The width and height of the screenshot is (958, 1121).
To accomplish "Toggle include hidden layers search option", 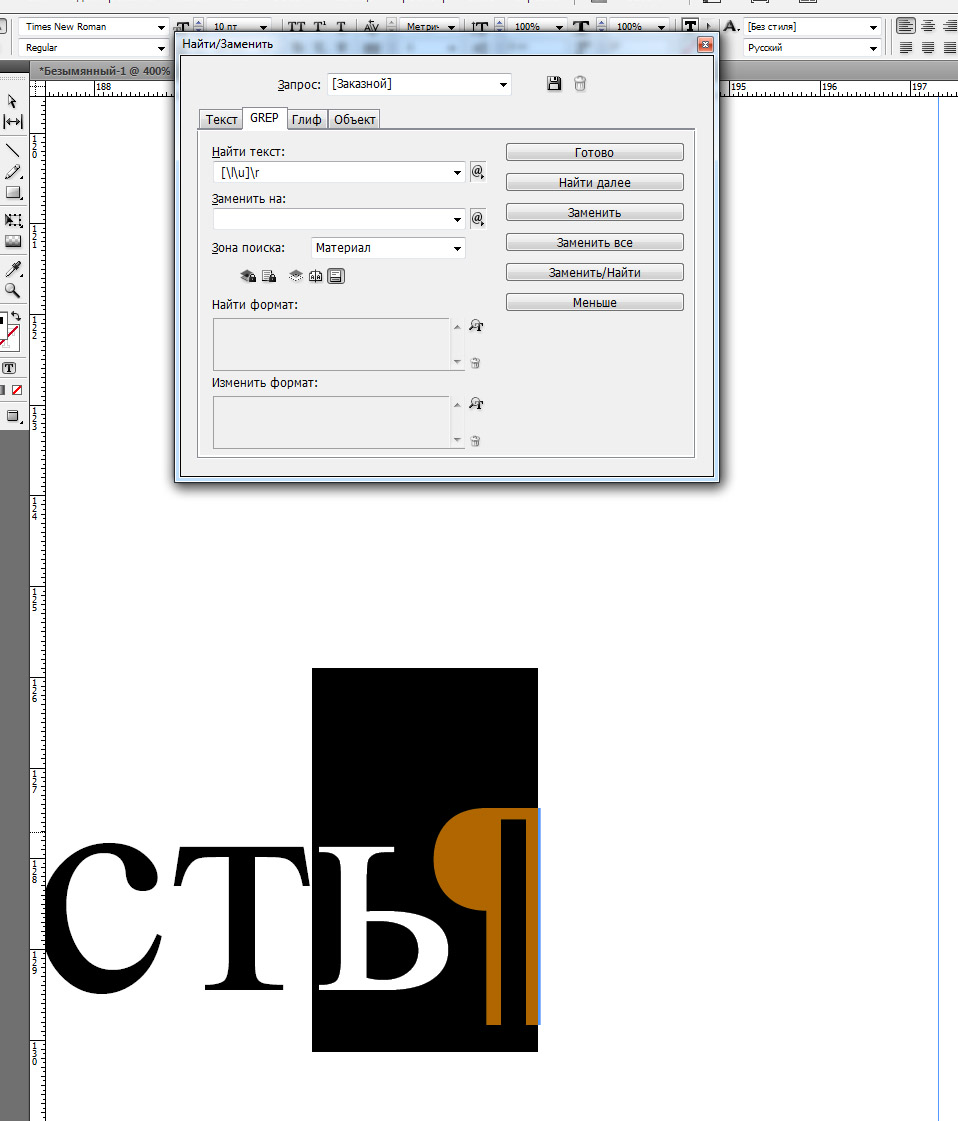I will coord(295,276).
